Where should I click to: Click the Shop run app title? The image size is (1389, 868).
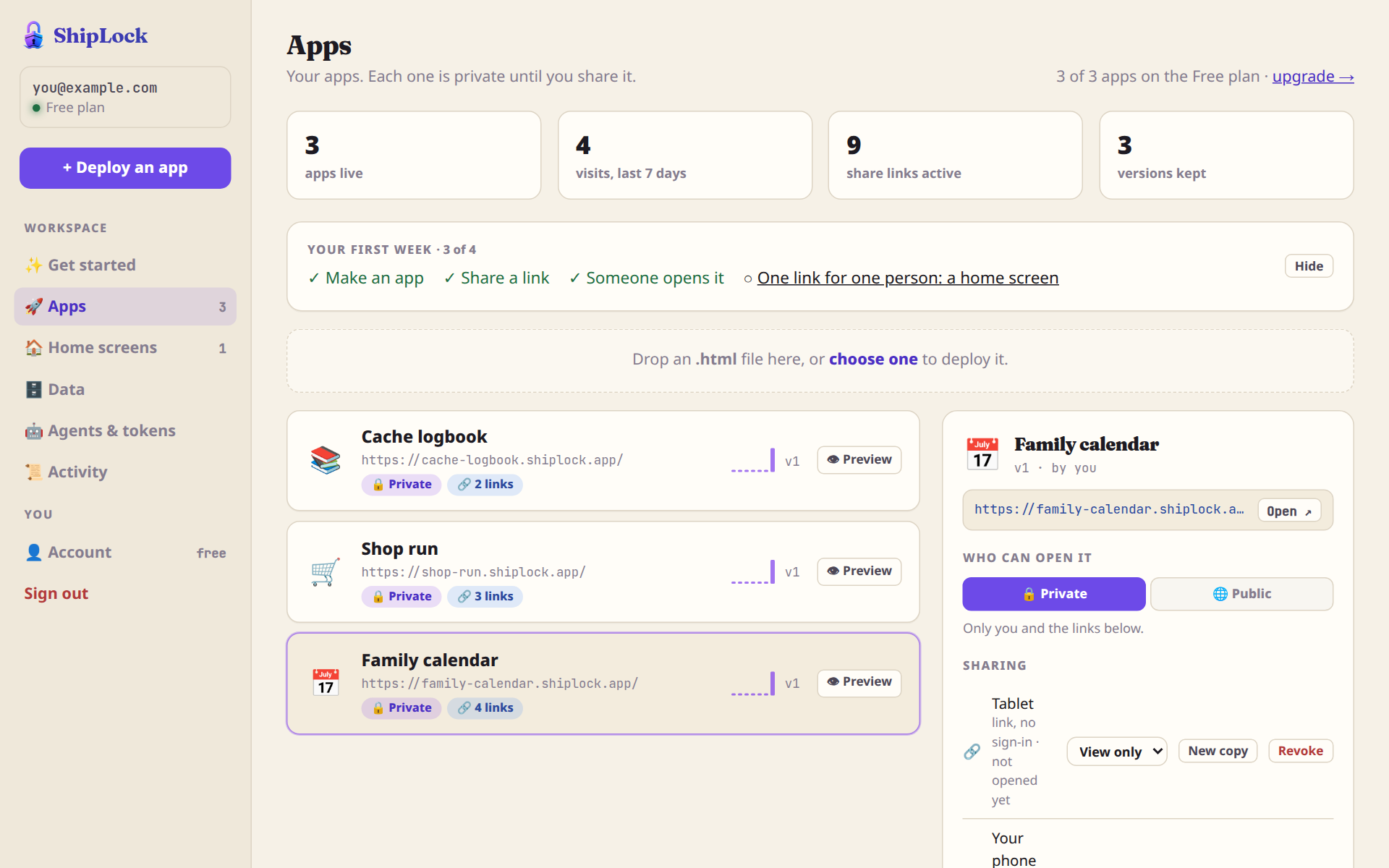pyautogui.click(x=399, y=549)
